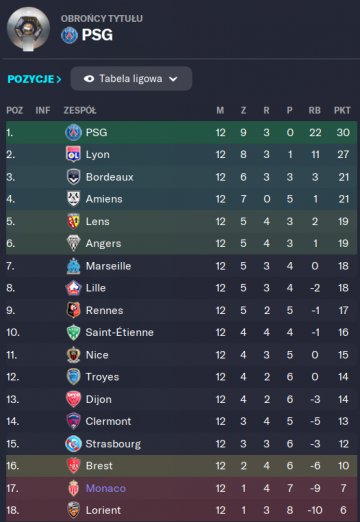Screen dimensions: 360x522
Task: Click the PSG title holder name
Action: [97, 35]
